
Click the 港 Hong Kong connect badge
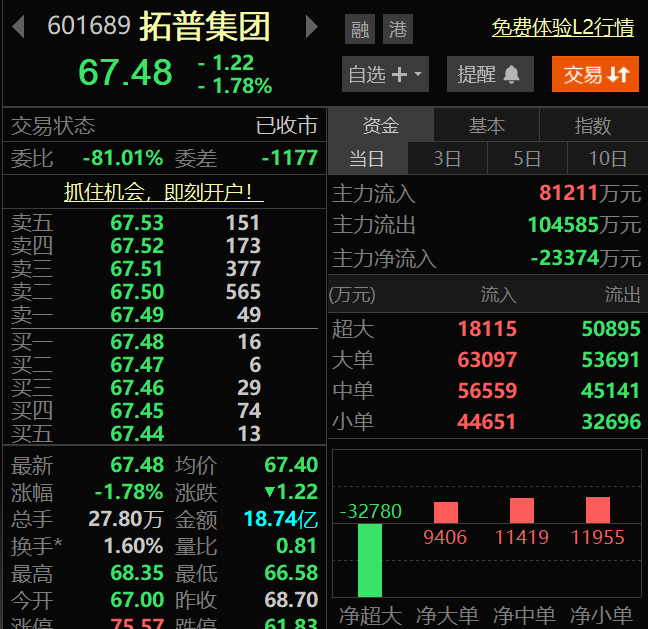(398, 29)
